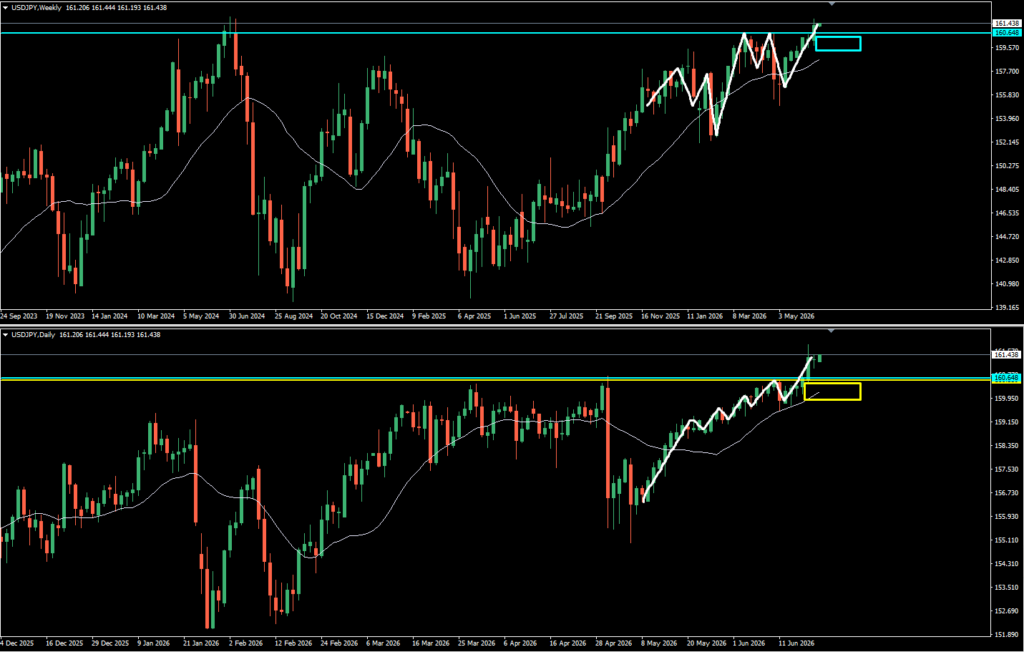Screen dimensions: 1024x652
Task: Click the 150.275 price scale value
Action: point(1006,165)
